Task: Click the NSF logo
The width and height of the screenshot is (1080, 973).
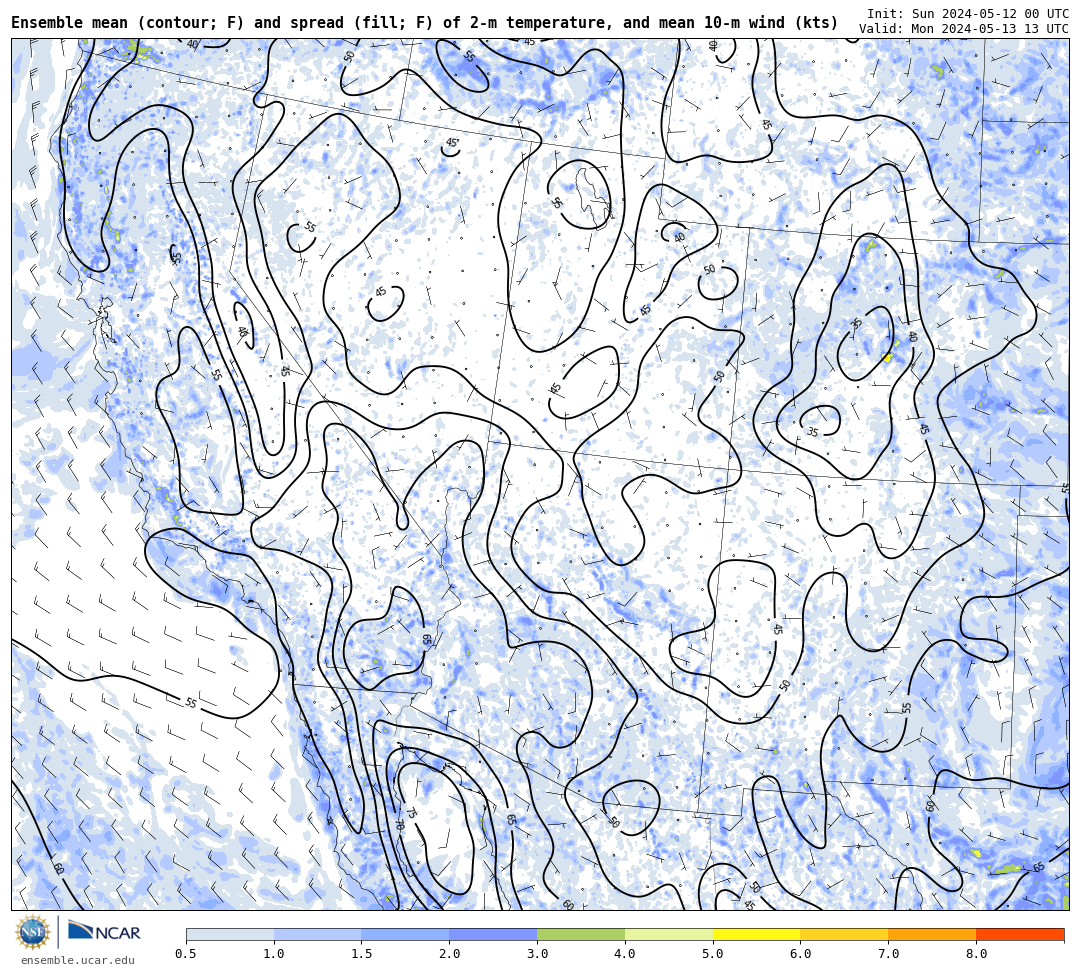Action: tap(33, 932)
